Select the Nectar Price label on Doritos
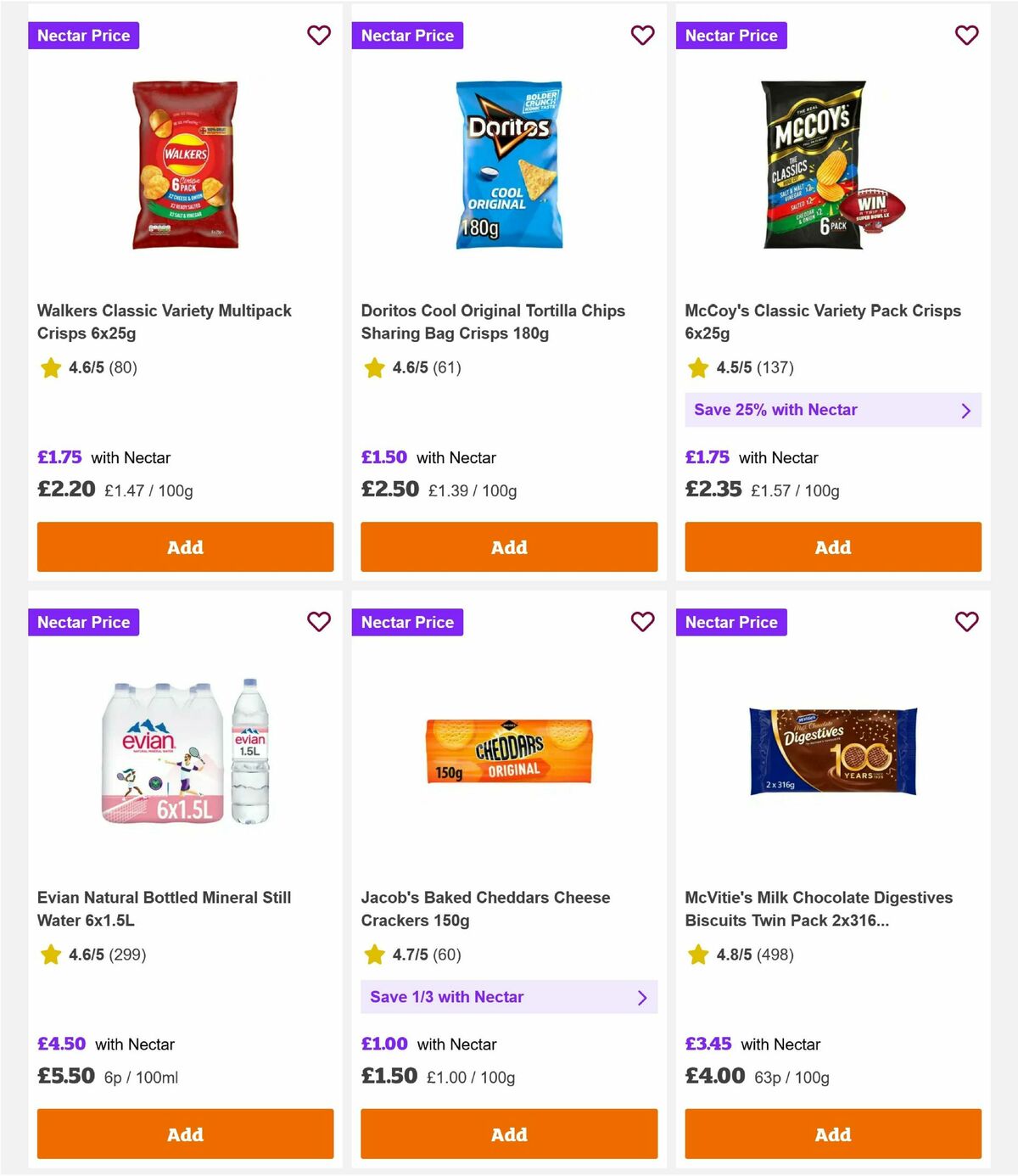The height and width of the screenshot is (1176, 1018). [x=407, y=36]
